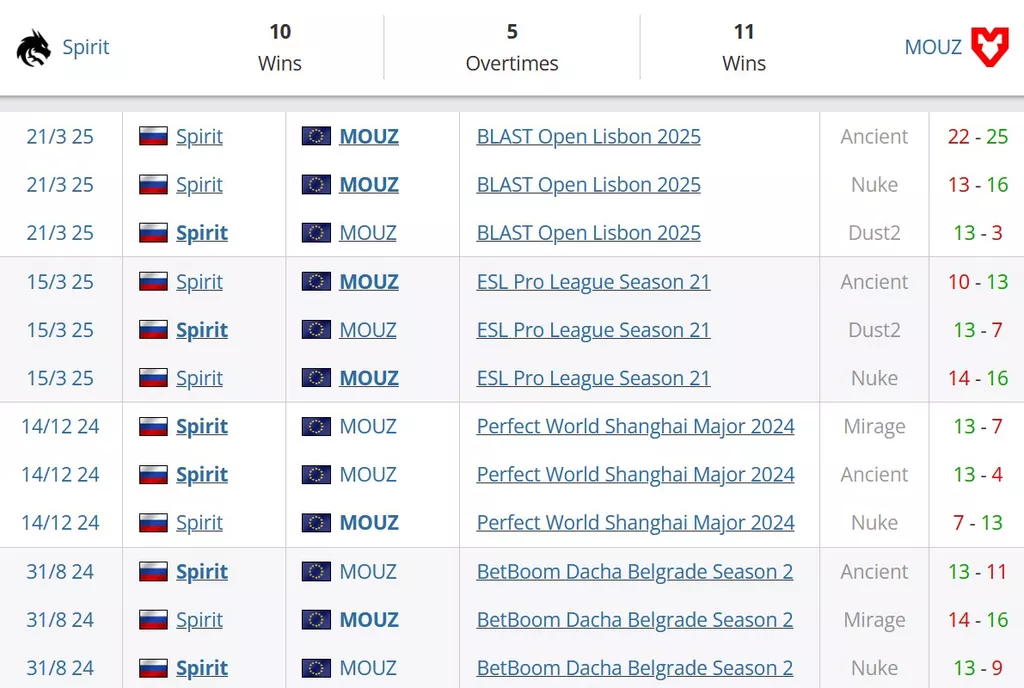1024x688 pixels.
Task: Click the 13 - 9 score
Action: [x=978, y=668]
